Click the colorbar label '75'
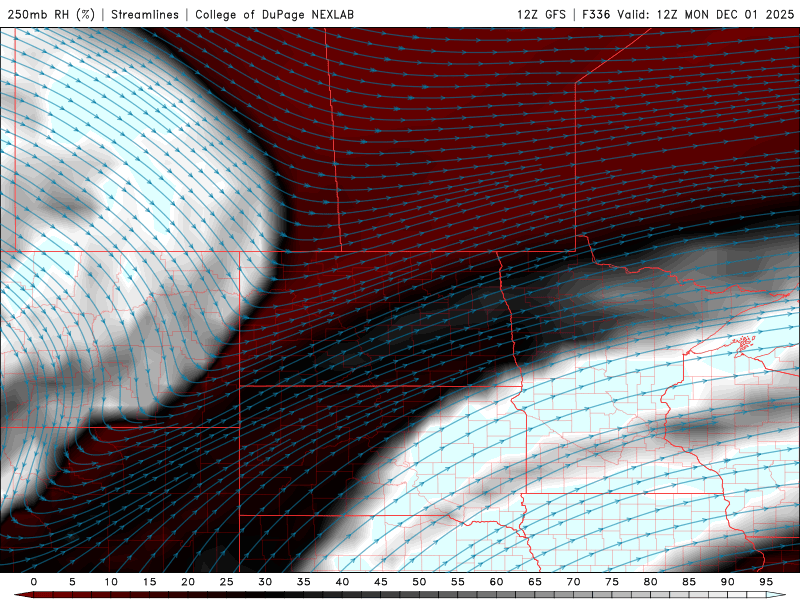 pyautogui.click(x=612, y=582)
